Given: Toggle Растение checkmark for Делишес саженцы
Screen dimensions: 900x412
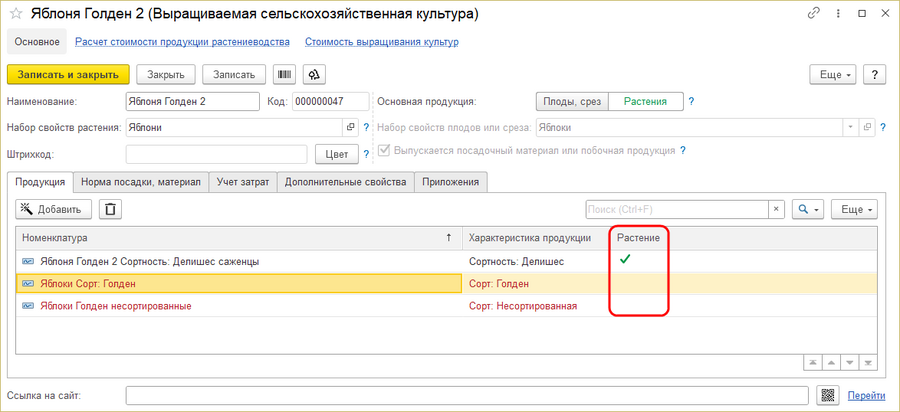Looking at the screenshot, I should pyautogui.click(x=625, y=259).
